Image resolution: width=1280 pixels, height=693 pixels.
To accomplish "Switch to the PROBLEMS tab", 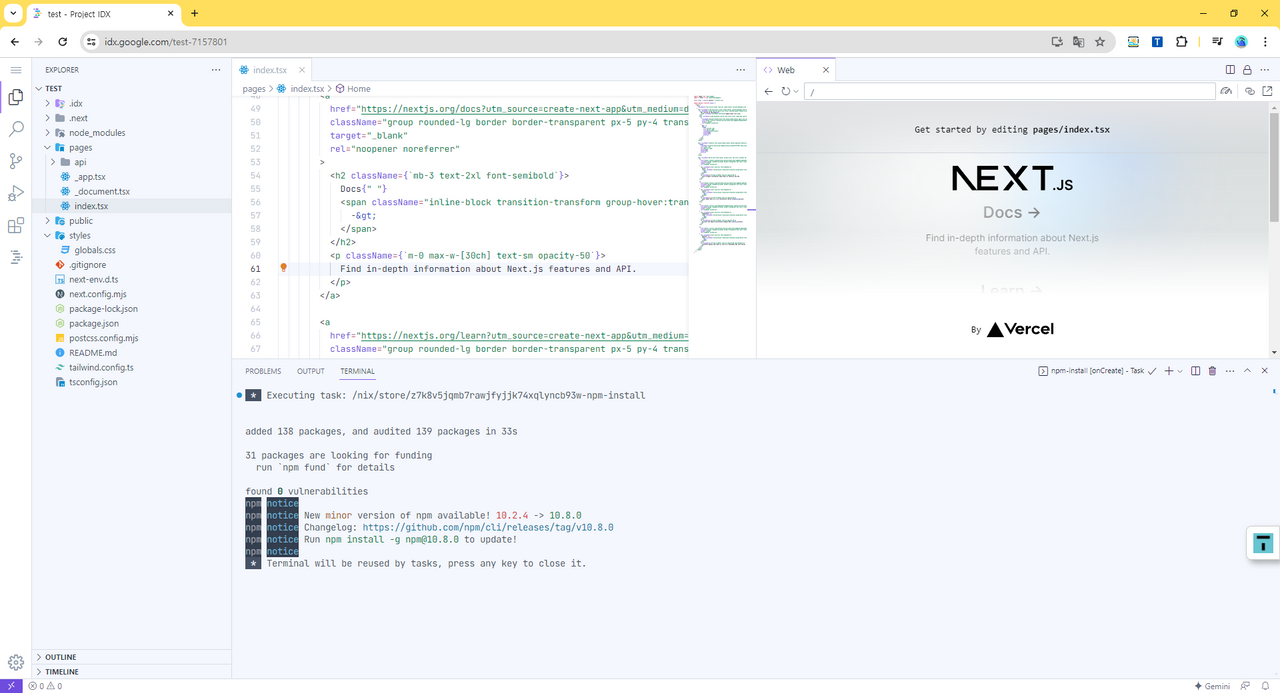I will [x=263, y=371].
